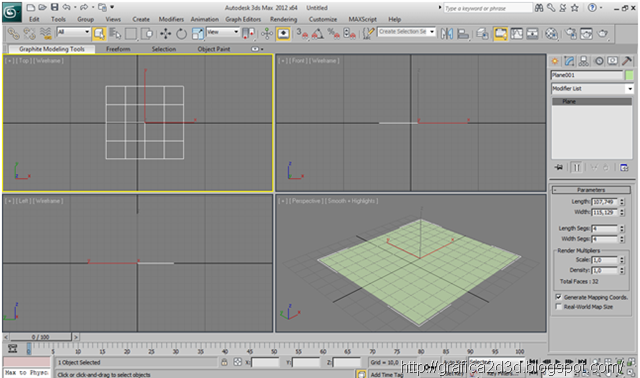Open the Material Editor
The height and width of the screenshot is (378, 640).
[x=551, y=33]
